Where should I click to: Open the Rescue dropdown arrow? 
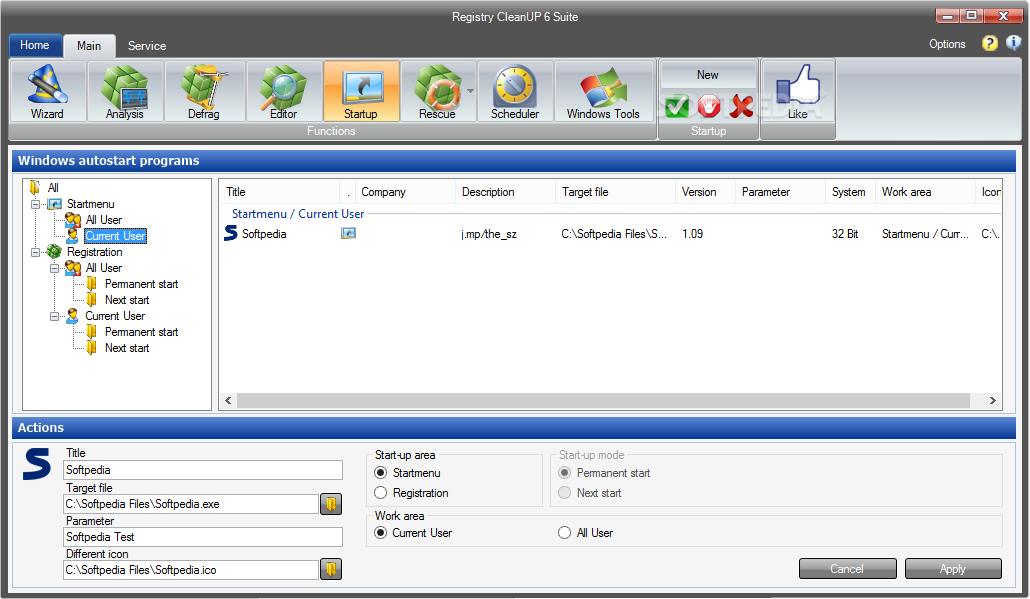[470, 91]
